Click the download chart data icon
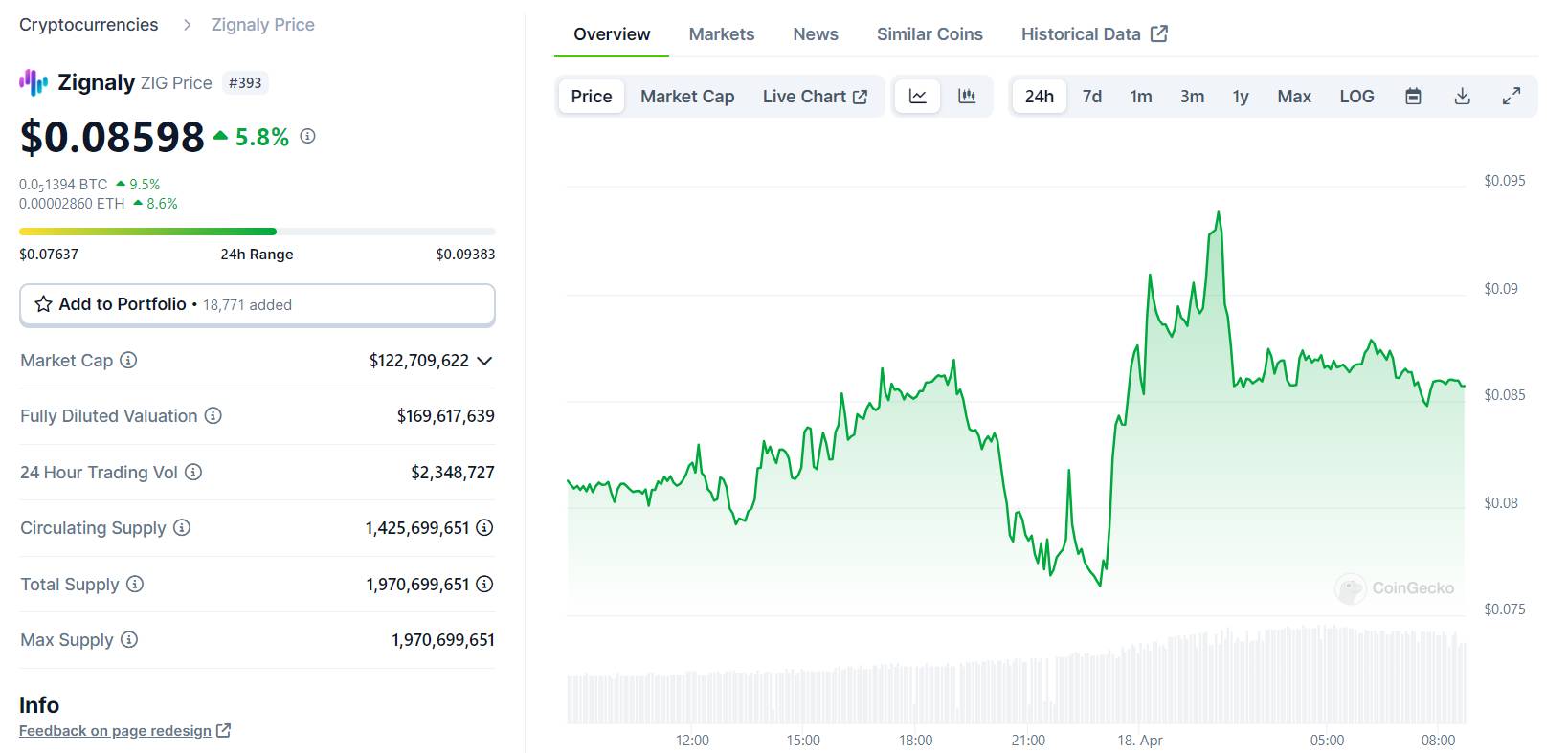Image resolution: width=1568 pixels, height=753 pixels. coord(1462,96)
